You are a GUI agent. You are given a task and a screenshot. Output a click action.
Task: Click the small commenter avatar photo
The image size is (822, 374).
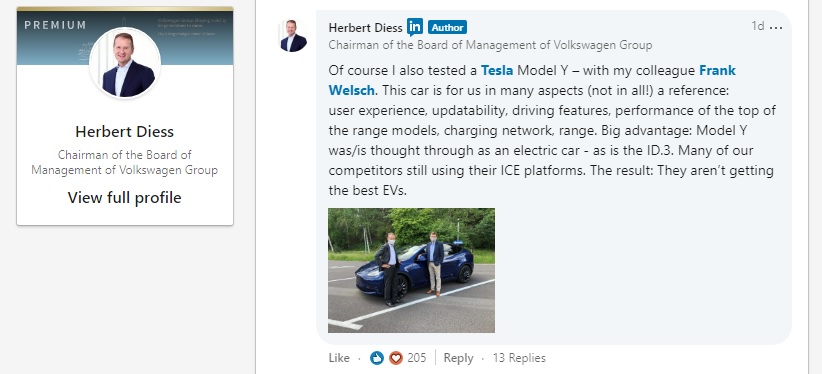(294, 36)
